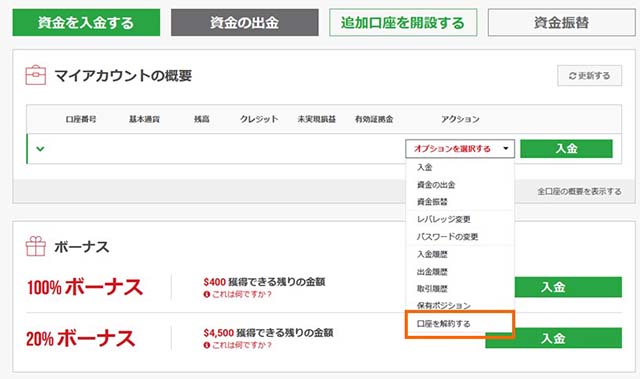
Task: Click the ボーナス section heading
Action: point(82,247)
